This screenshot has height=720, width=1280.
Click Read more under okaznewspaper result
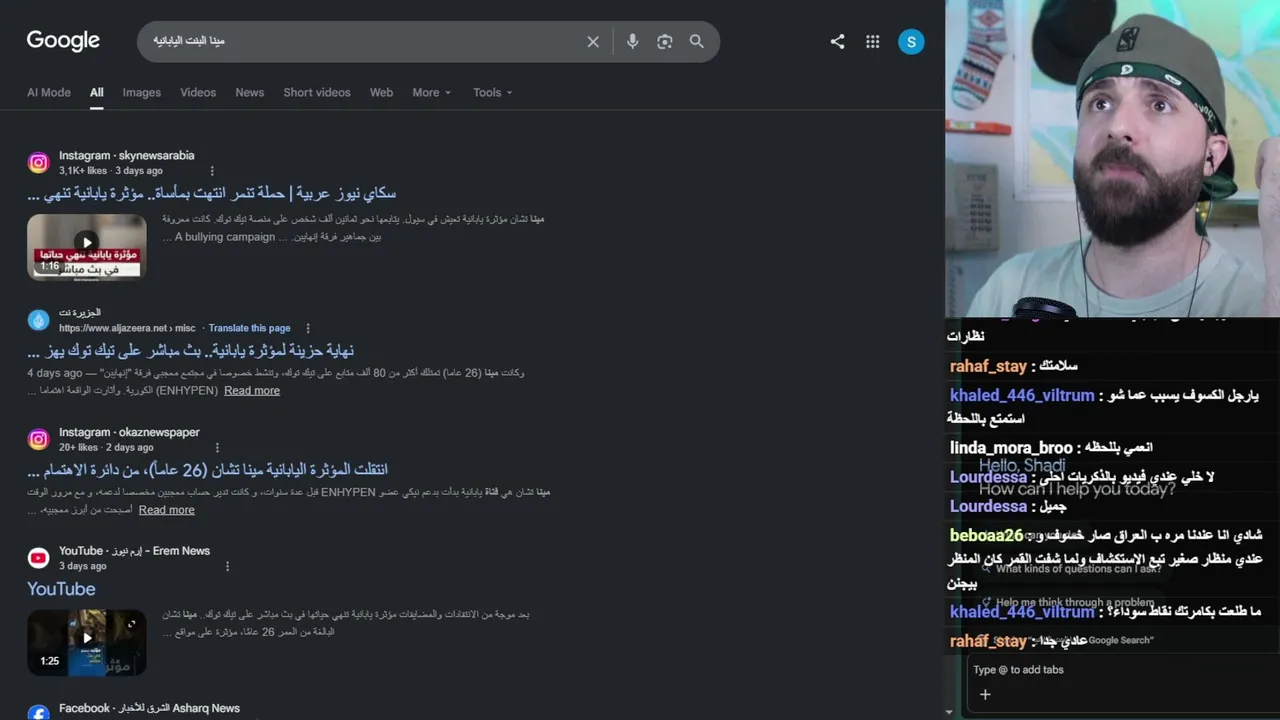pyautogui.click(x=167, y=510)
